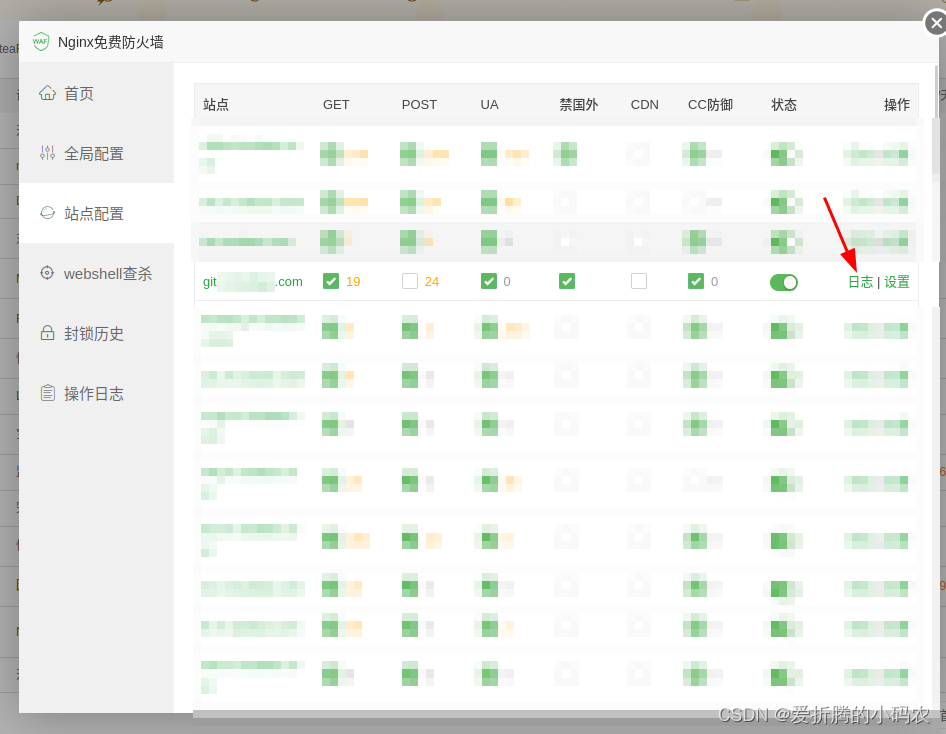The image size is (946, 734).
Task: Toggle the 状态 switch on the git site row
Action: (784, 282)
